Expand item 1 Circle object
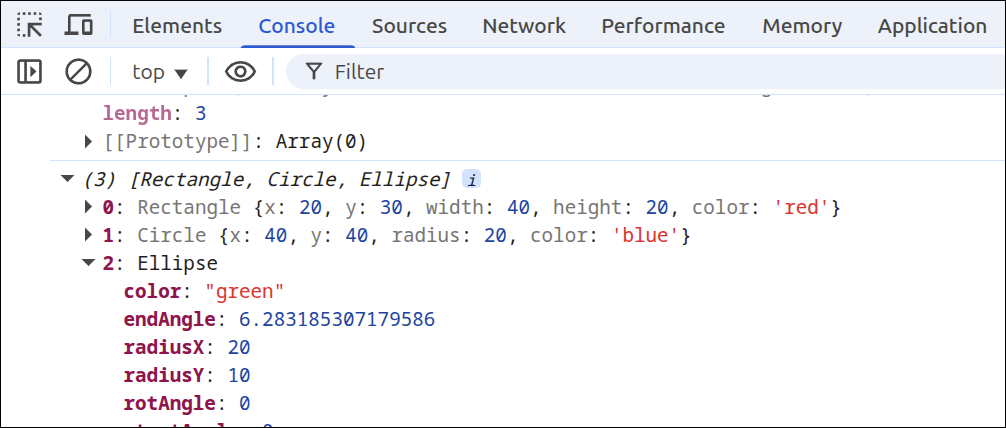This screenshot has width=1006, height=428. point(89,236)
